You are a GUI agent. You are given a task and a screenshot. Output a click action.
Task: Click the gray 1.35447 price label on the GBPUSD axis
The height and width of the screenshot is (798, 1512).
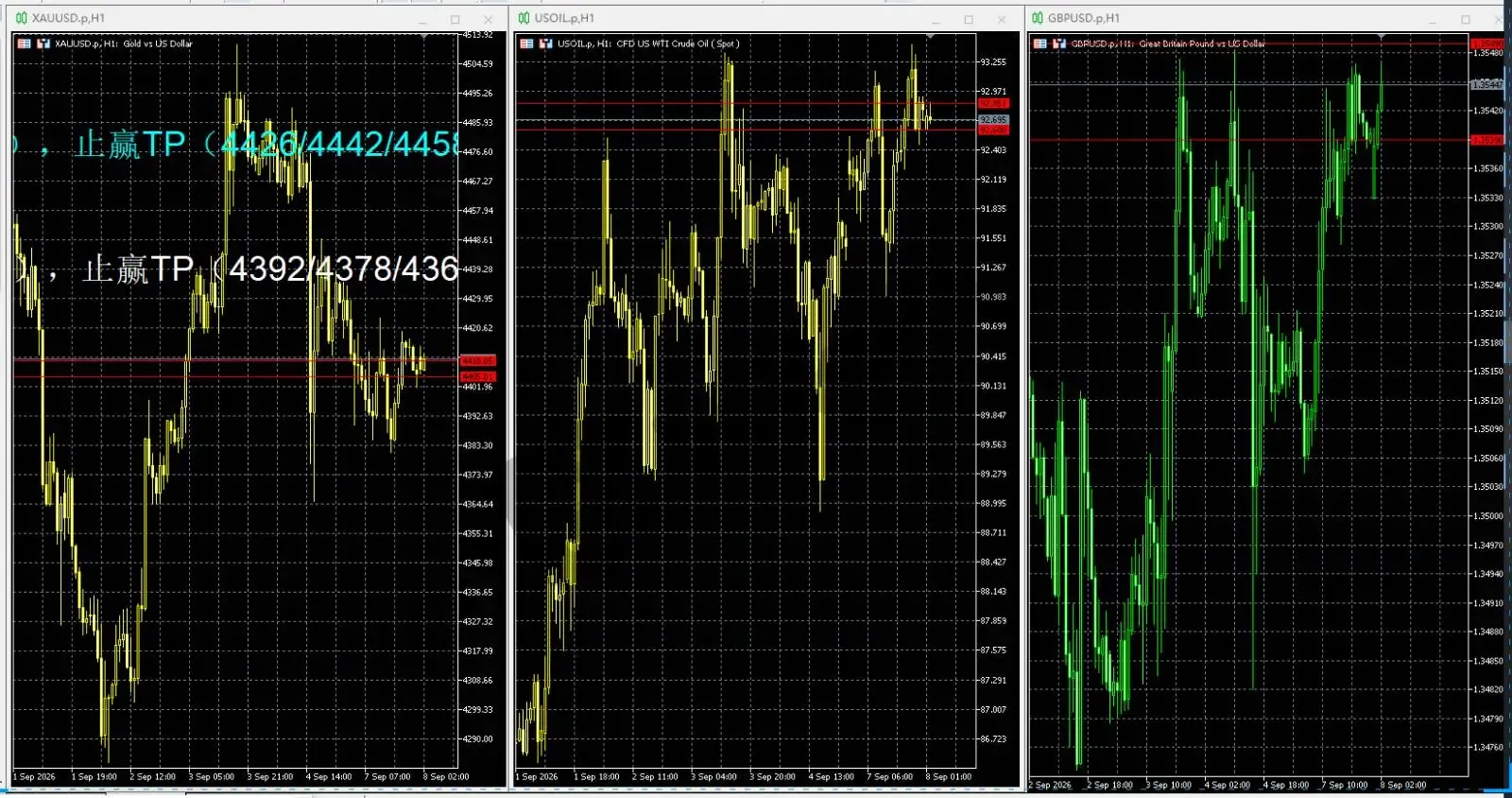1487,85
